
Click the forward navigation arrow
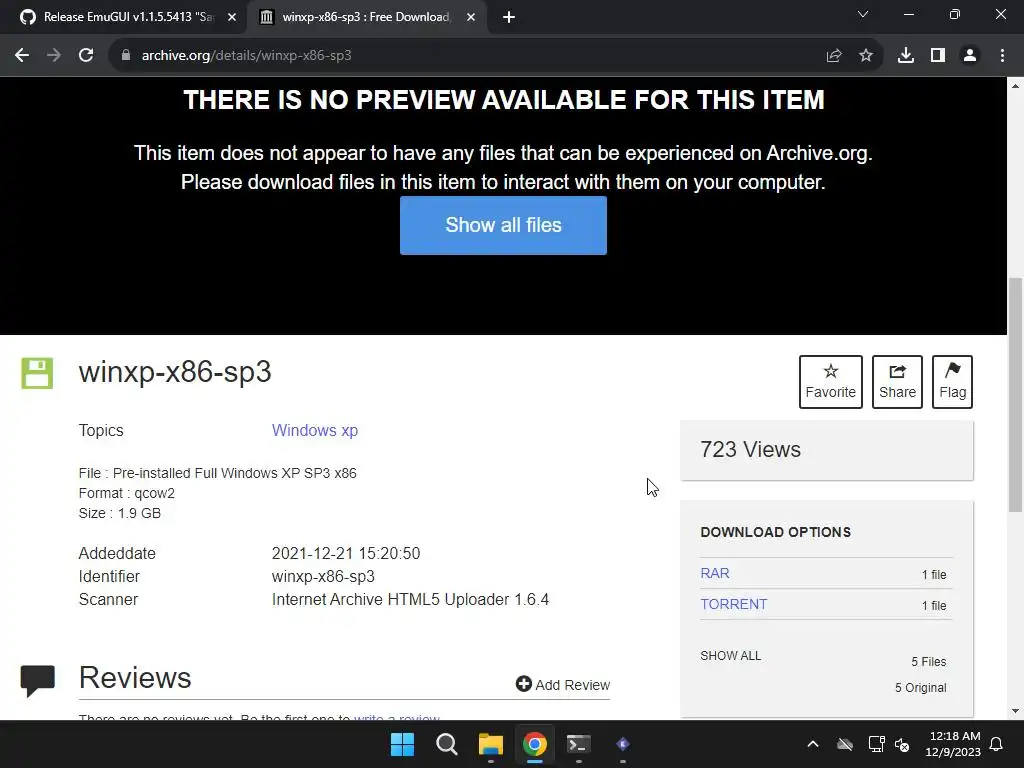(x=54, y=56)
